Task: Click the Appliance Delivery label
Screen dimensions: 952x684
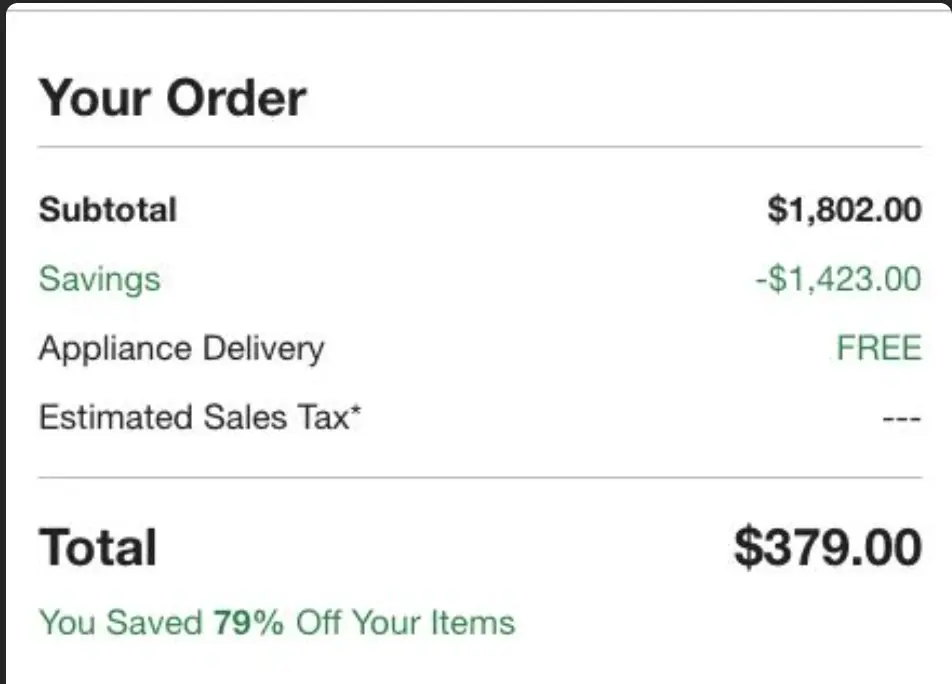Action: (x=181, y=348)
